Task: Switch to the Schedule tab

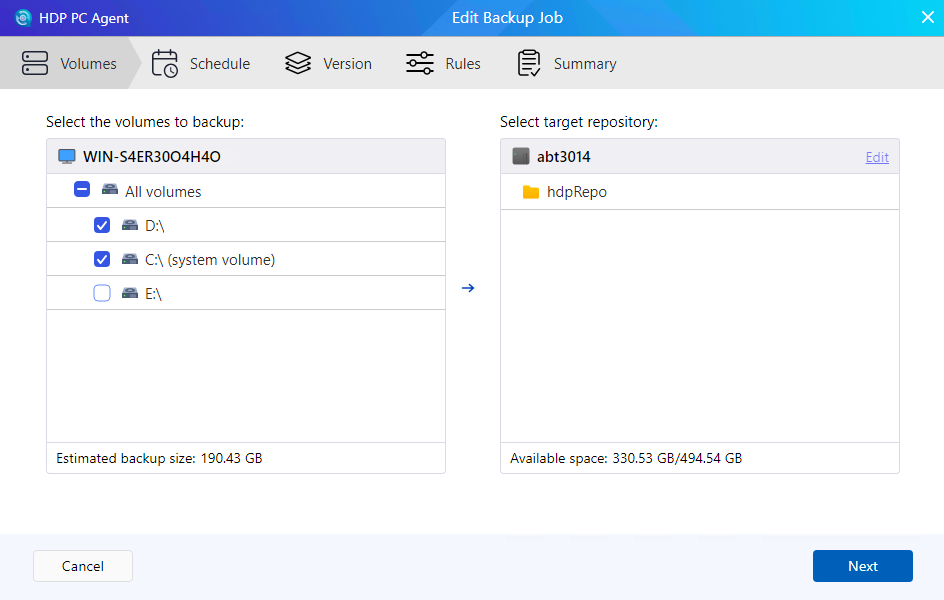Action: tap(219, 64)
